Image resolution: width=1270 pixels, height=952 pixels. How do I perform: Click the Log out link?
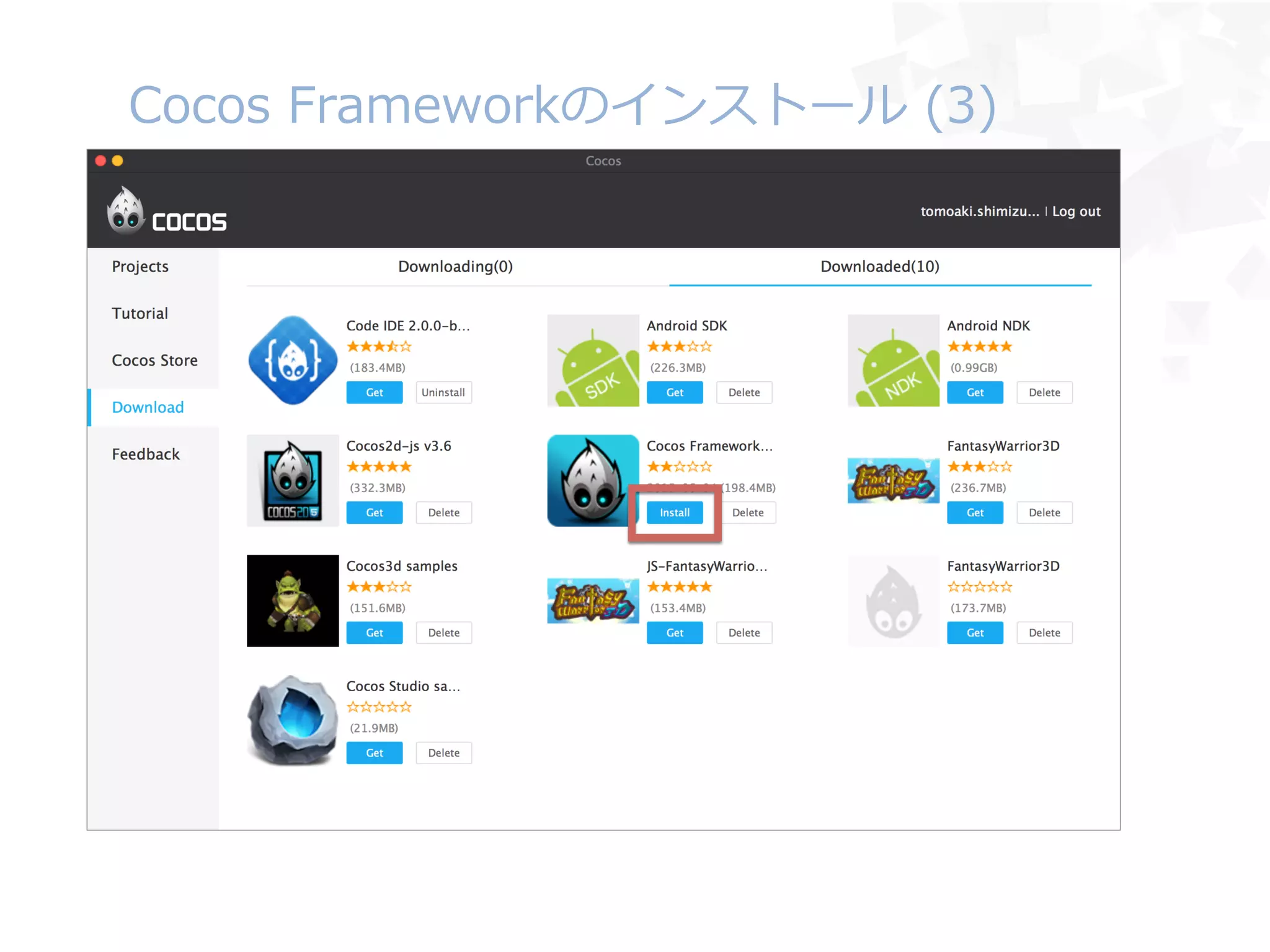coord(1077,211)
